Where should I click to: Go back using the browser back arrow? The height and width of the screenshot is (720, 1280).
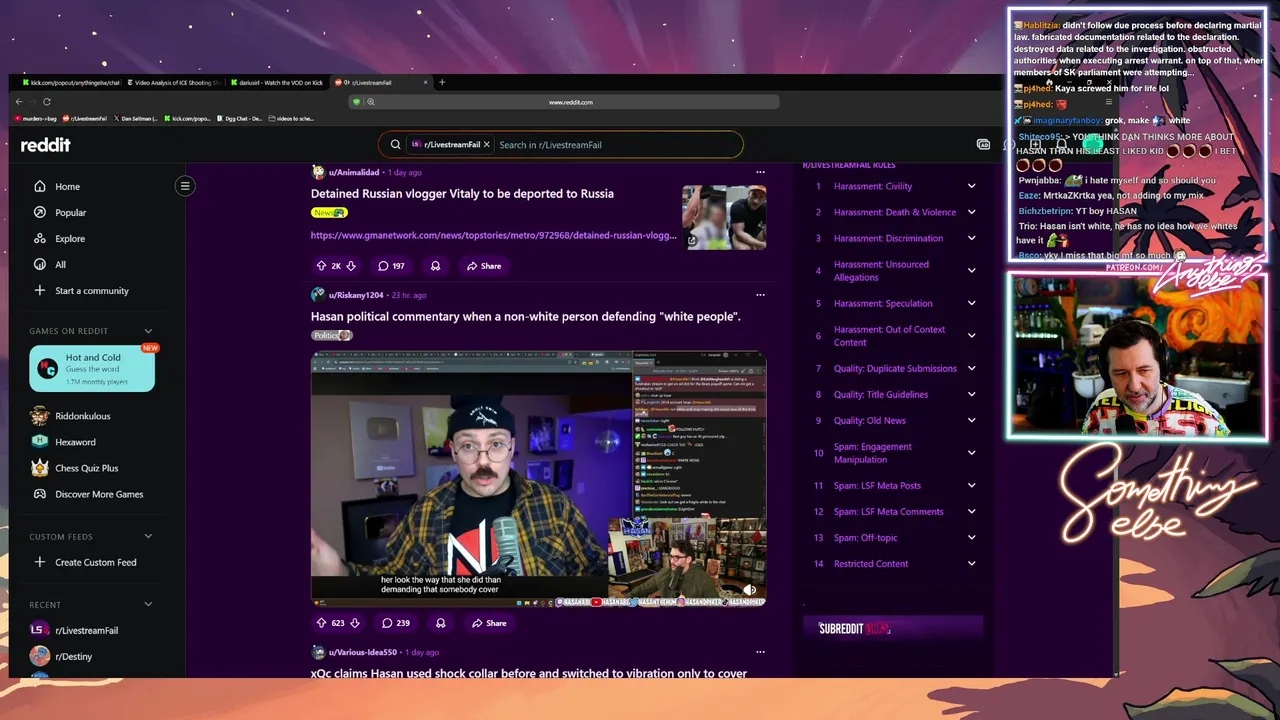click(19, 102)
